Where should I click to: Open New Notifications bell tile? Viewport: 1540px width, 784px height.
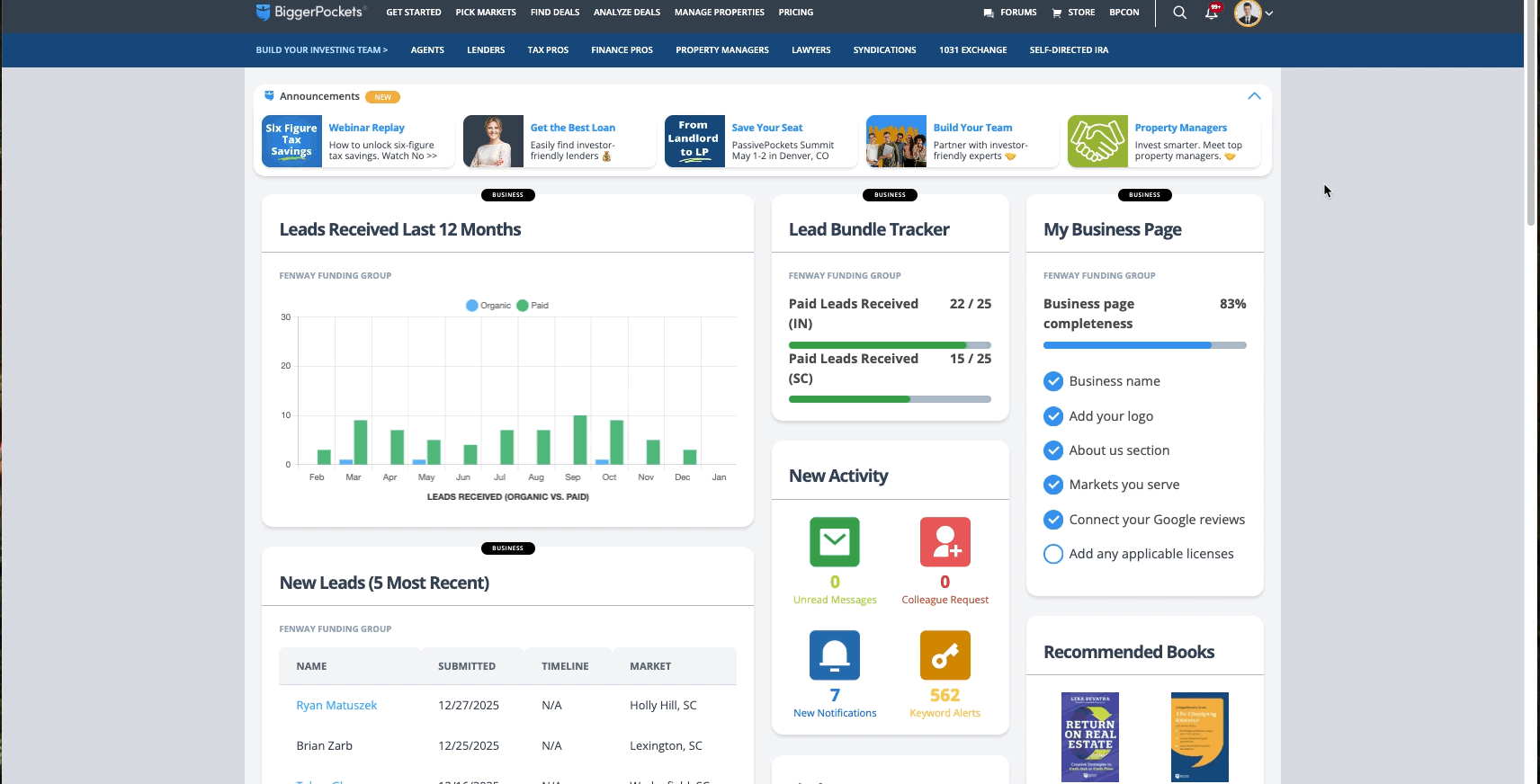click(x=835, y=655)
